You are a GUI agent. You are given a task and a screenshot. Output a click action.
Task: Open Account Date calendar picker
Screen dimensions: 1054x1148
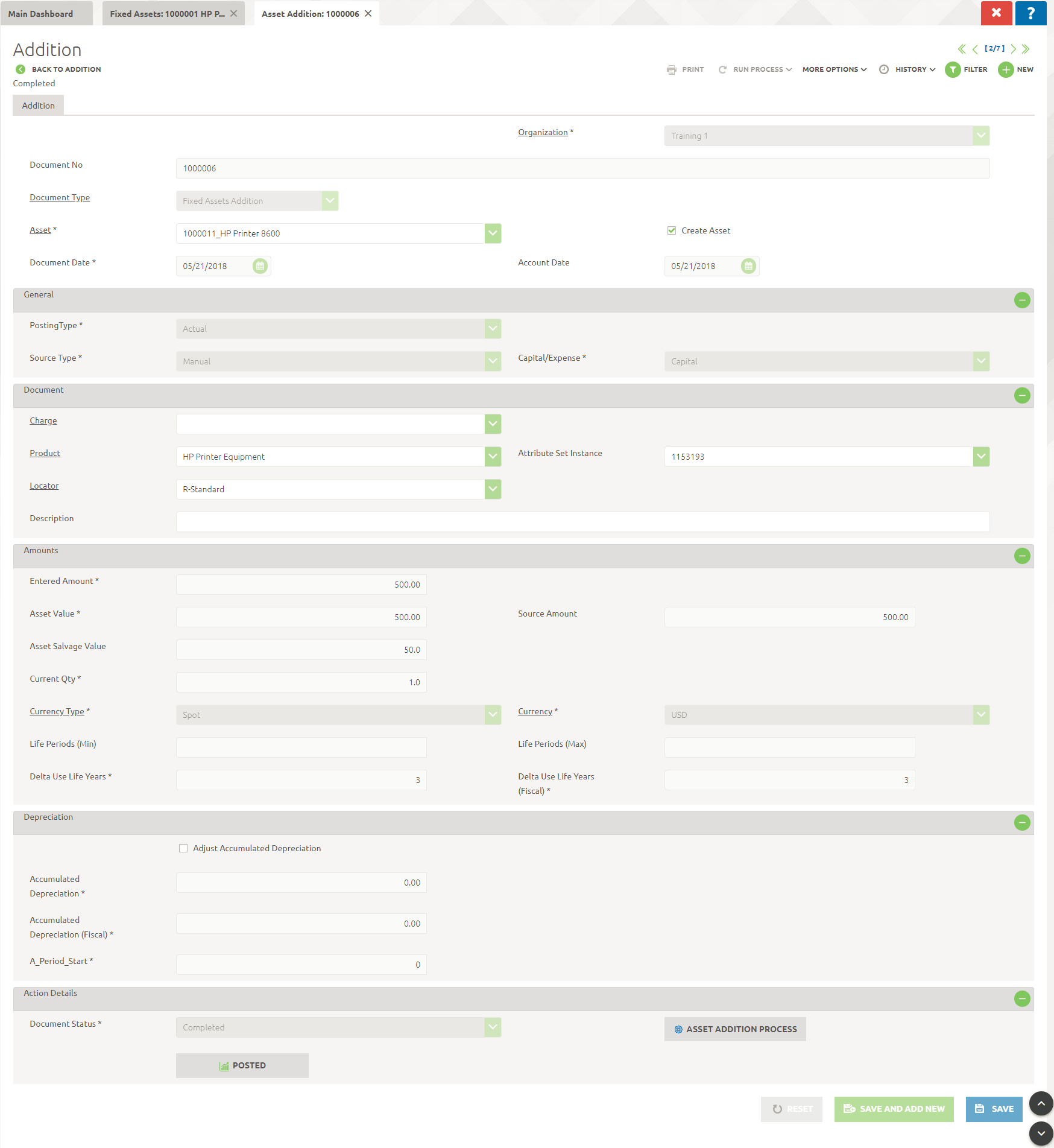click(748, 266)
